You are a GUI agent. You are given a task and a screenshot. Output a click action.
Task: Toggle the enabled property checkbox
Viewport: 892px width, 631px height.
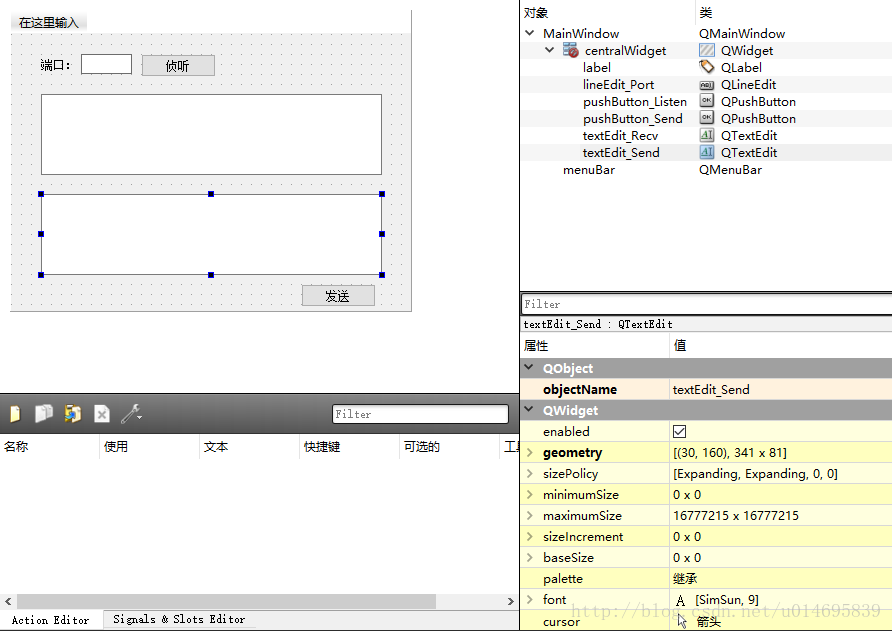pos(680,432)
